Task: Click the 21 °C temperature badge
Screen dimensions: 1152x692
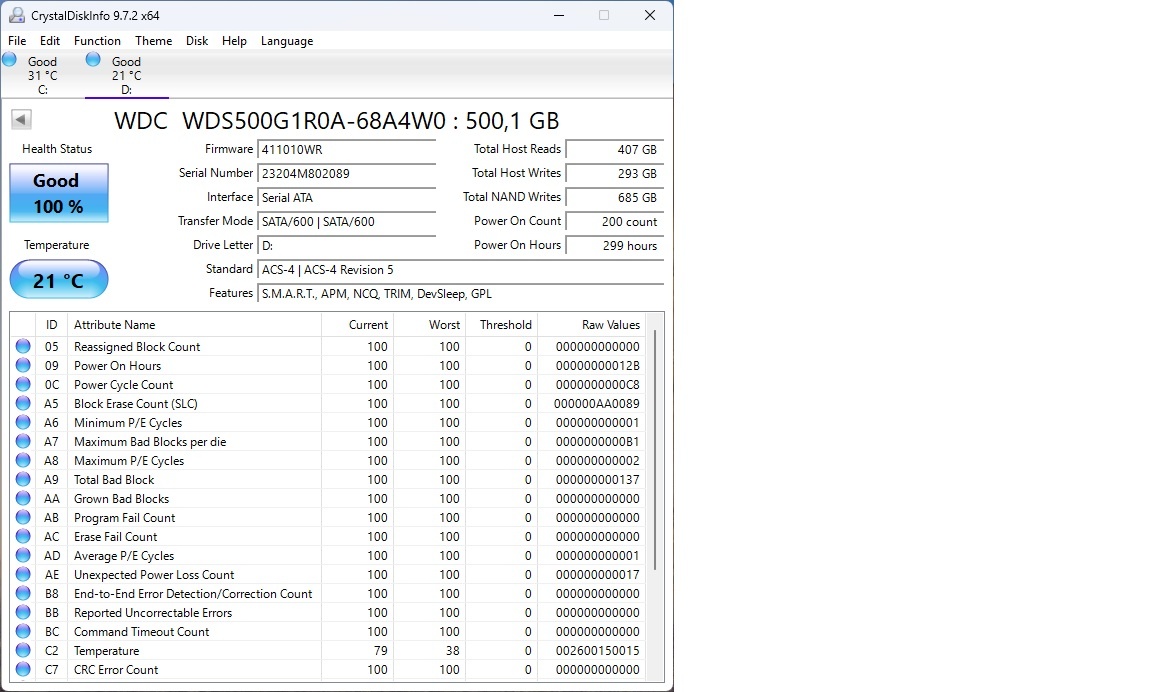Action: [x=58, y=280]
